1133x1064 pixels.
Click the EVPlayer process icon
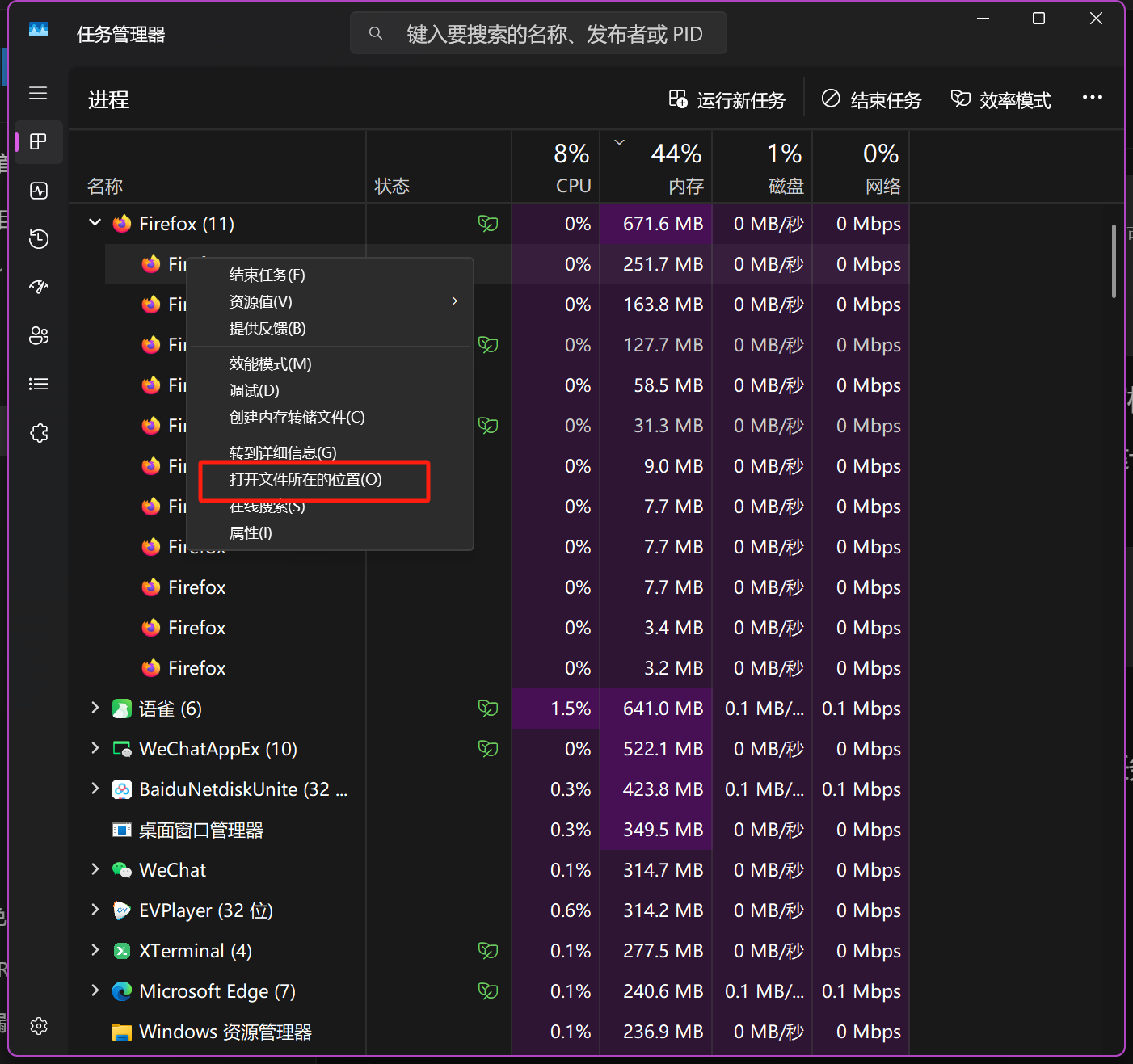122,911
